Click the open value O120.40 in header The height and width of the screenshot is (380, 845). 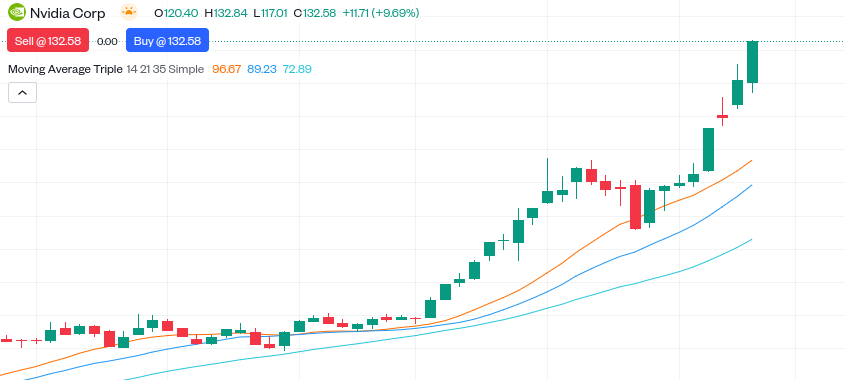[x=176, y=12]
